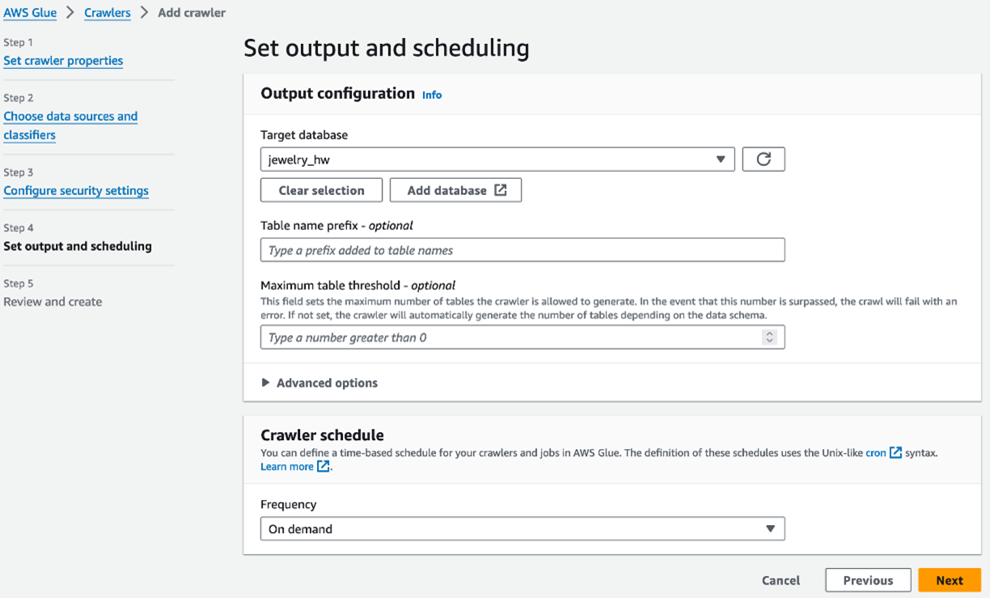Open AWS Glue breadcrumb link
Image resolution: width=990 pixels, height=598 pixels.
[30, 13]
